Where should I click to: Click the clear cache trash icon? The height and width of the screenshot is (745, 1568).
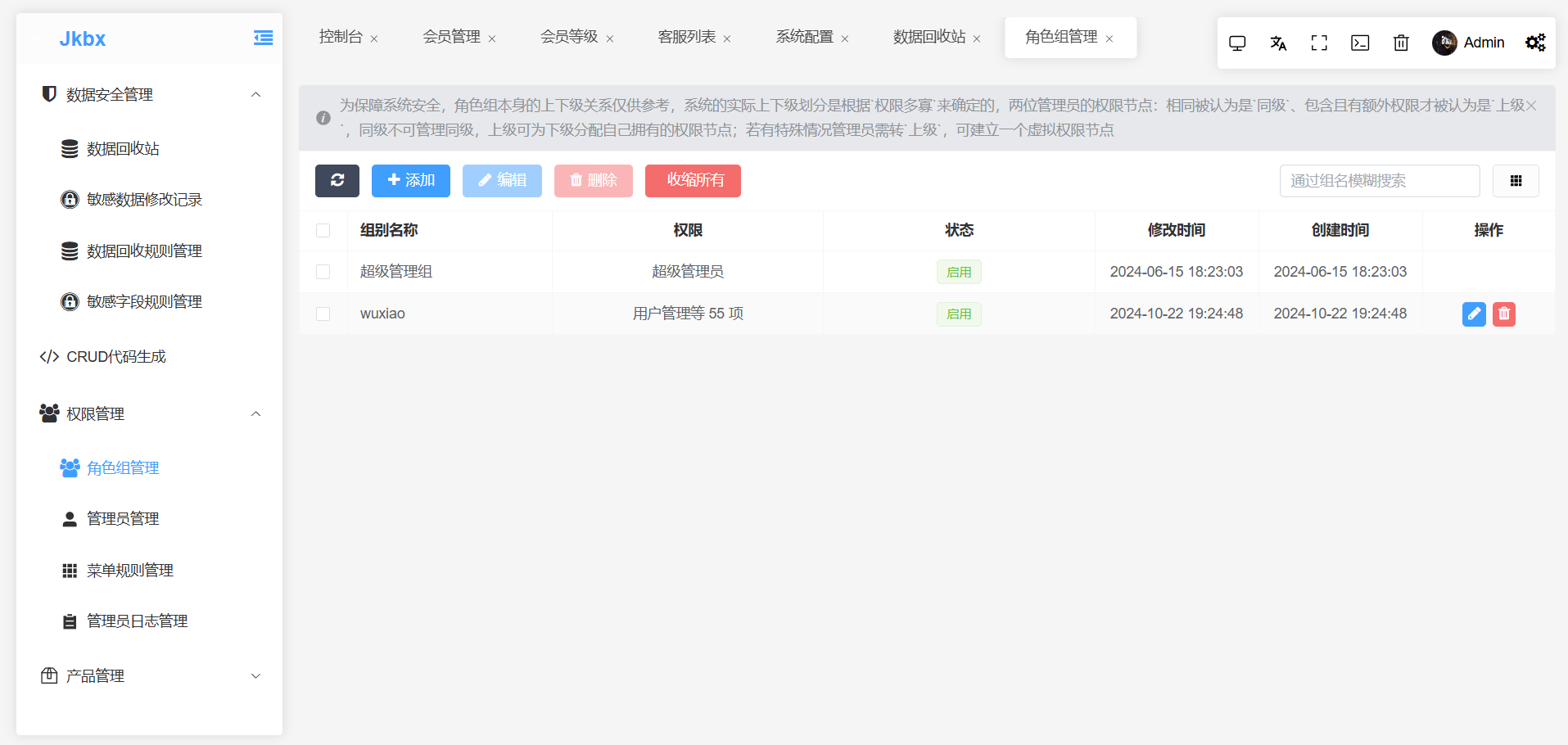point(1401,43)
